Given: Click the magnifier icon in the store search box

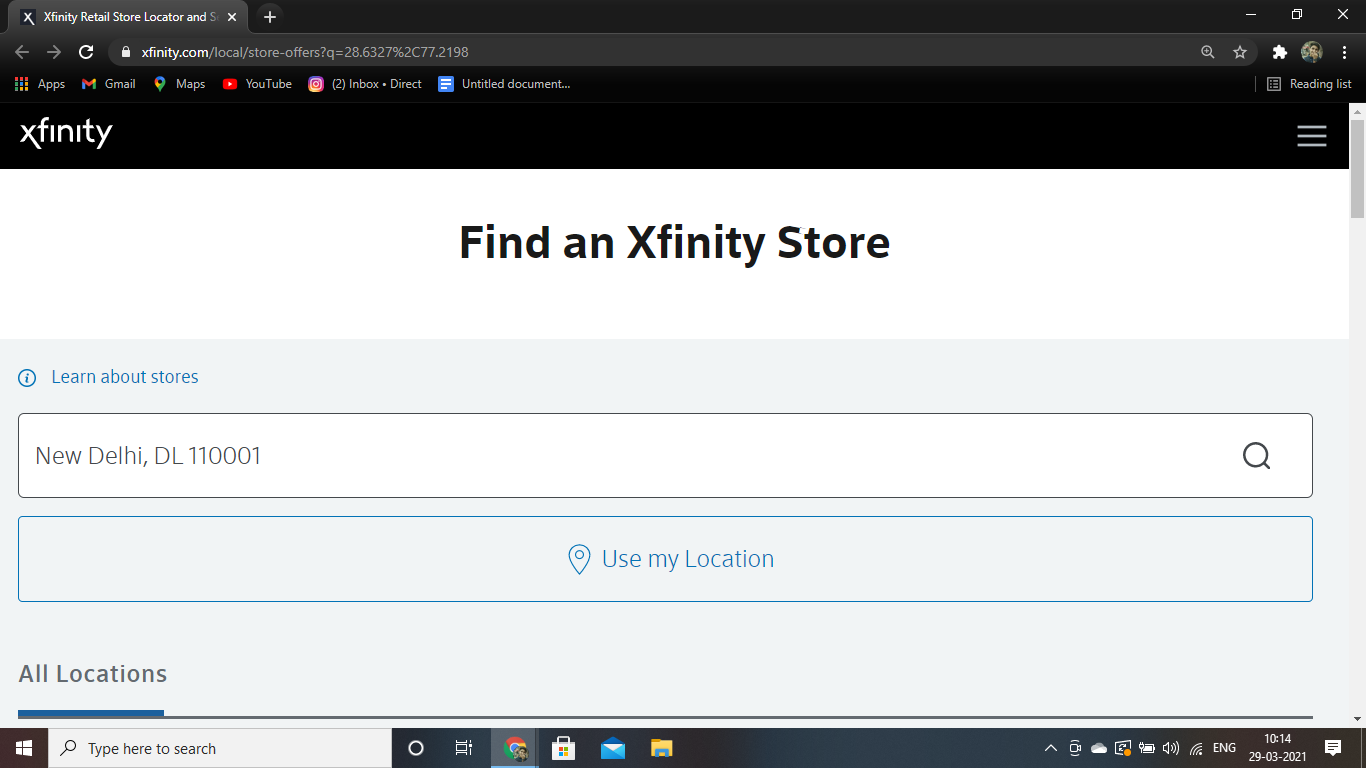Looking at the screenshot, I should (x=1257, y=456).
